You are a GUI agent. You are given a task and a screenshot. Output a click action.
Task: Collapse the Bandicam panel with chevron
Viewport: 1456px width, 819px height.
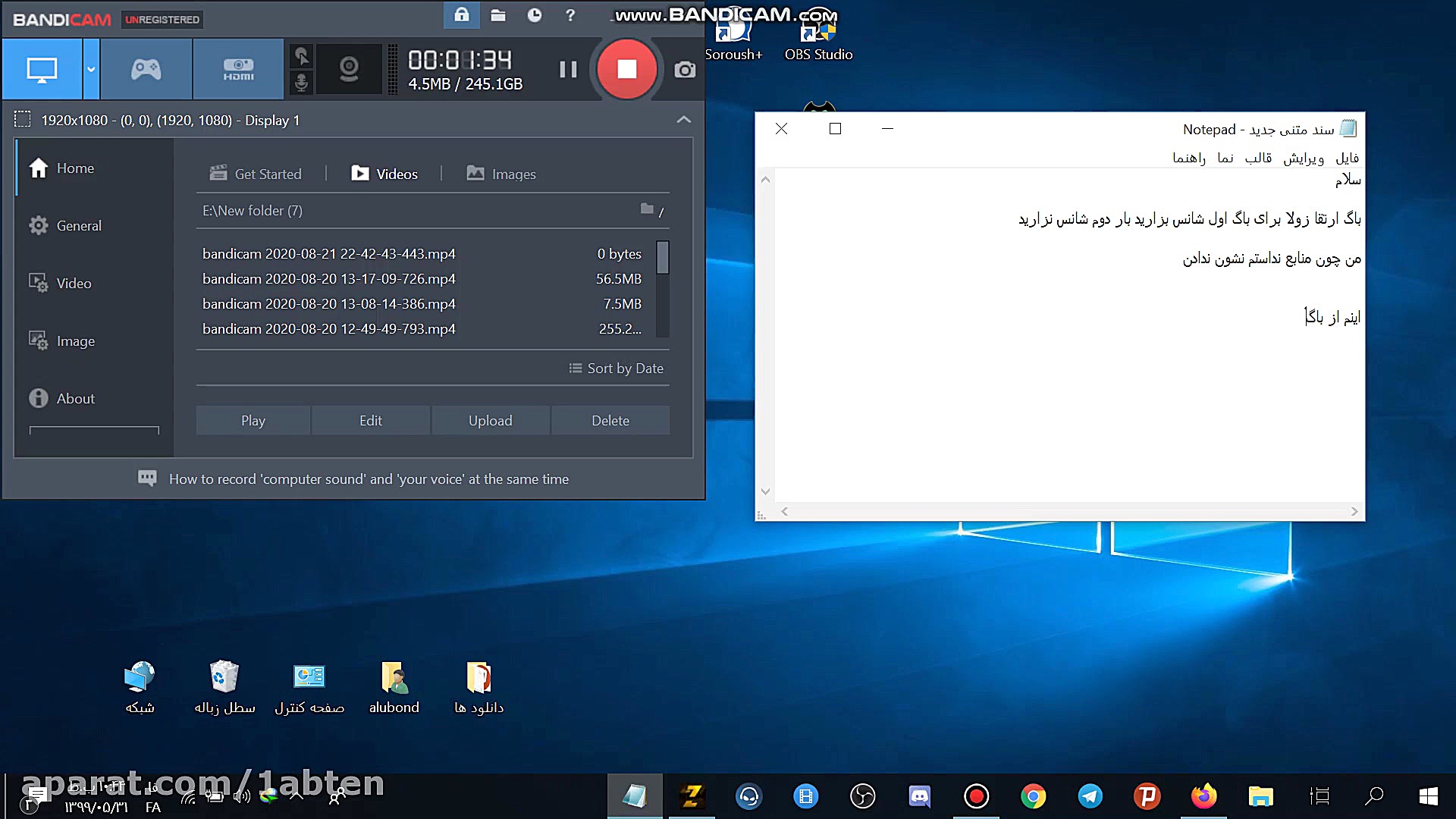[683, 120]
